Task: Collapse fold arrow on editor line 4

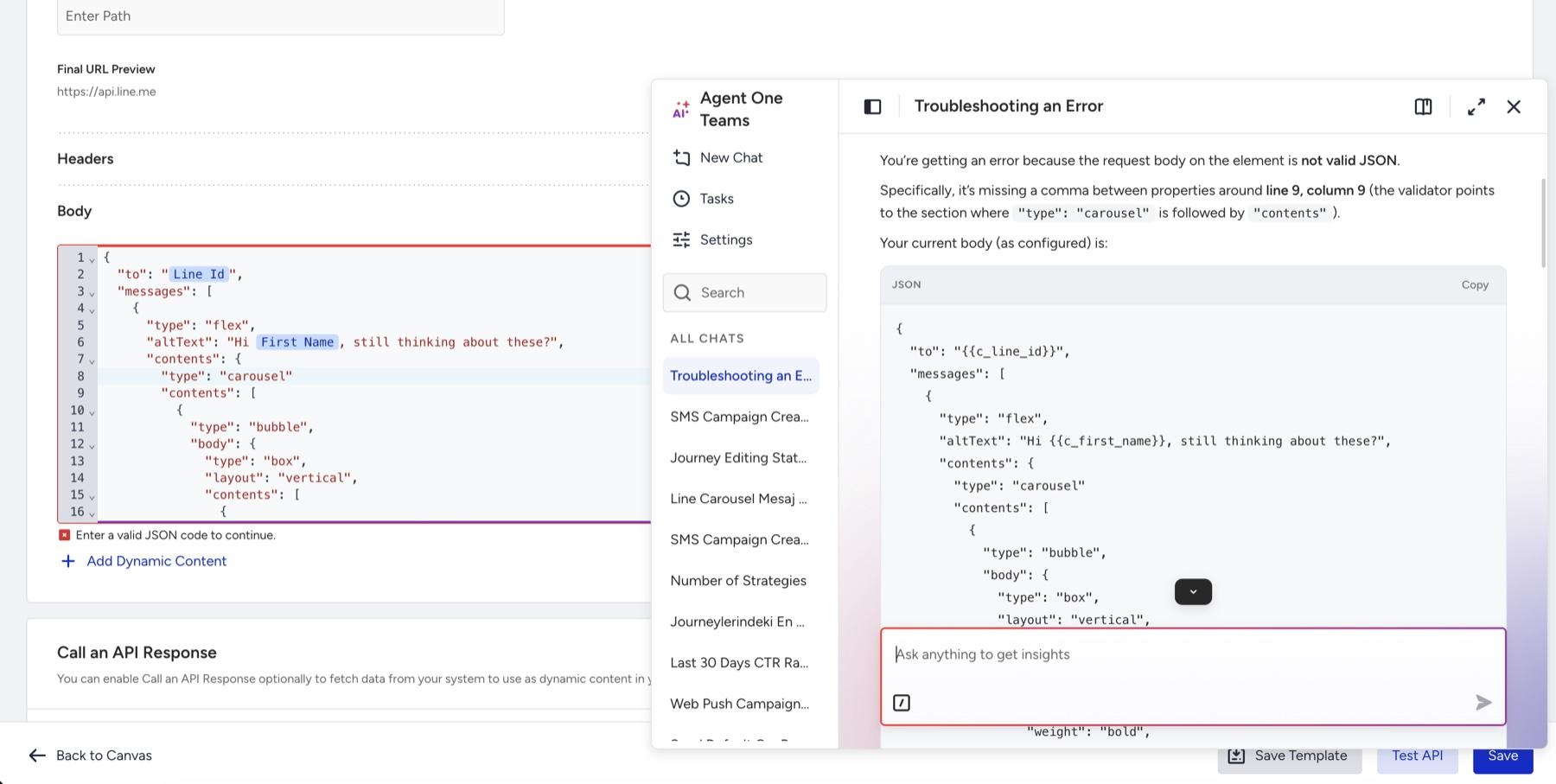Action: tap(92, 309)
